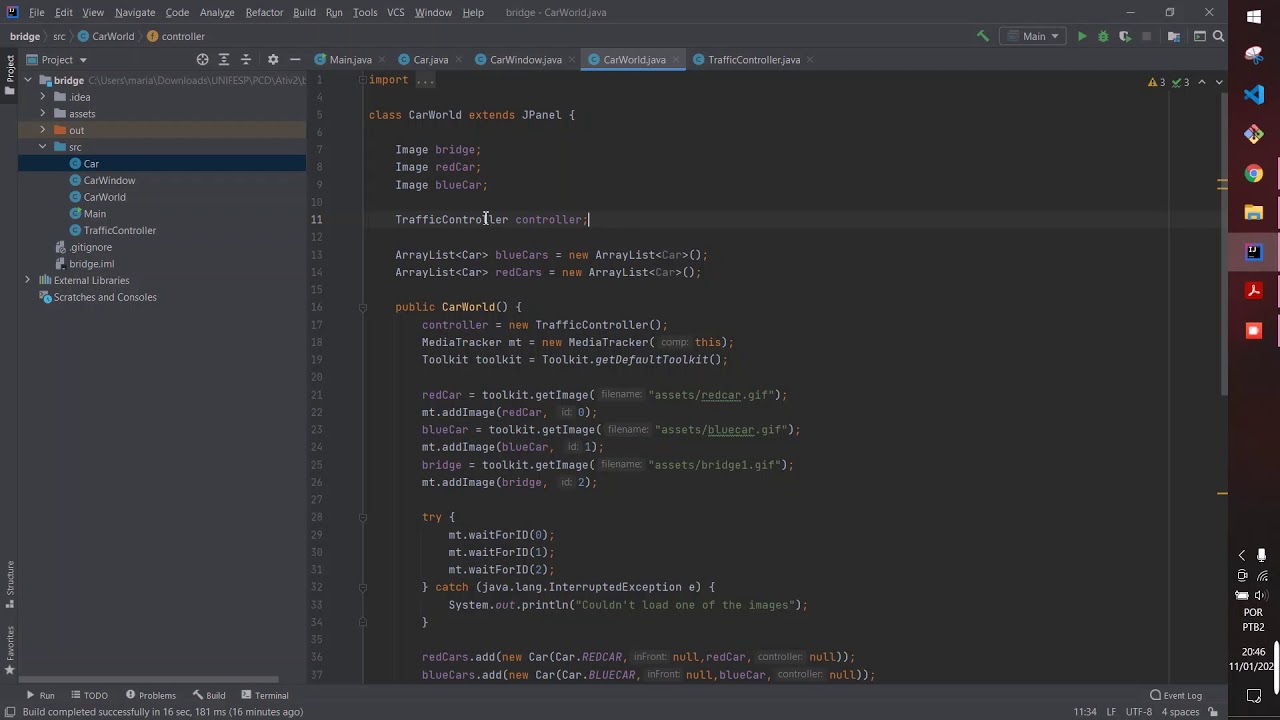1280x720 pixels.
Task: Open the TODO tool window
Action: 88,695
